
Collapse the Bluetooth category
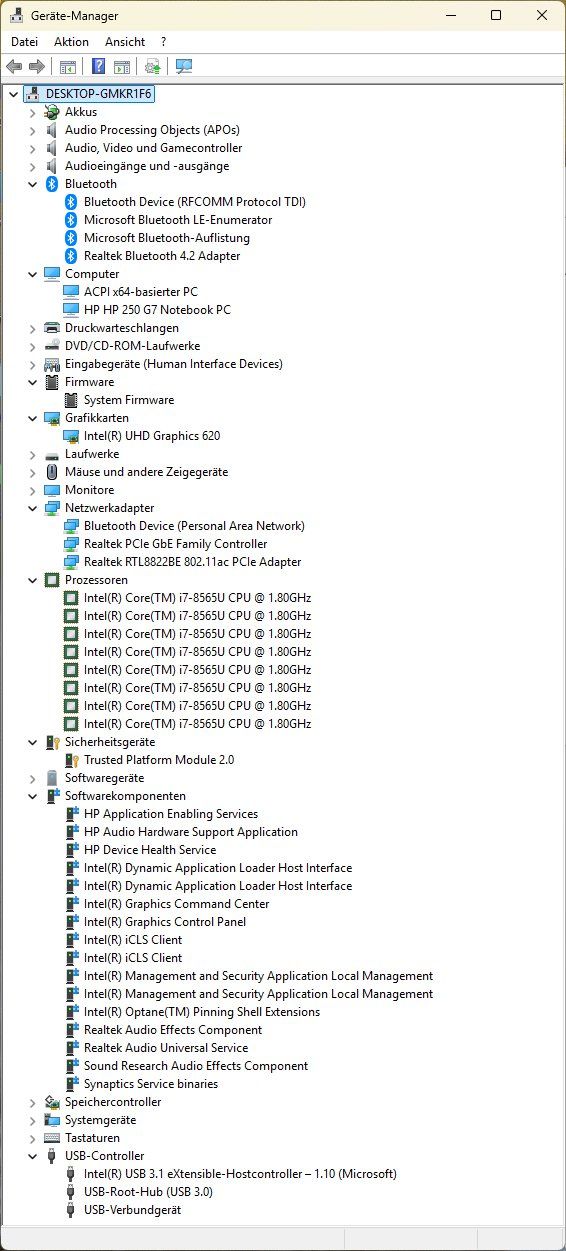click(x=32, y=184)
